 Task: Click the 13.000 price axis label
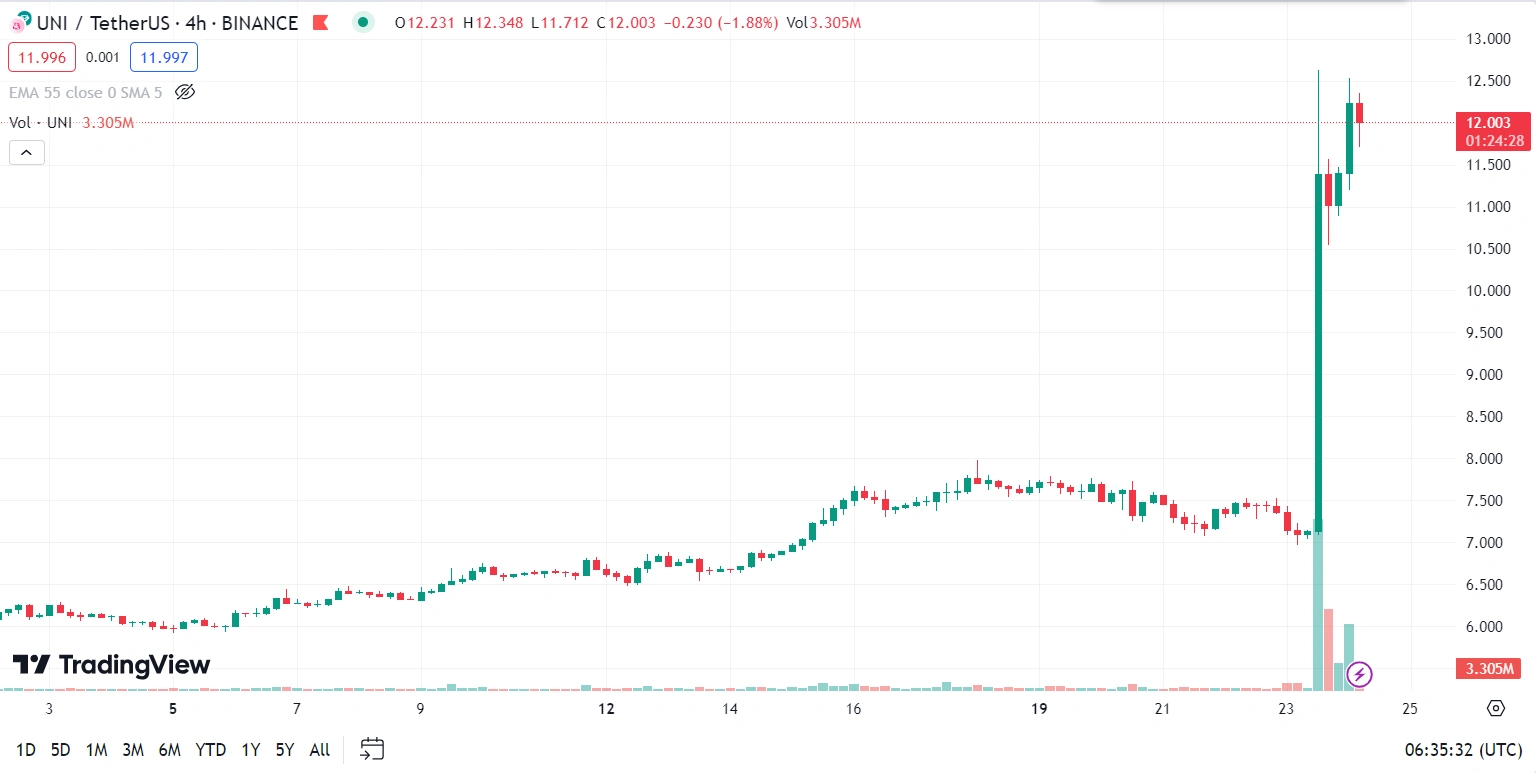point(1487,39)
